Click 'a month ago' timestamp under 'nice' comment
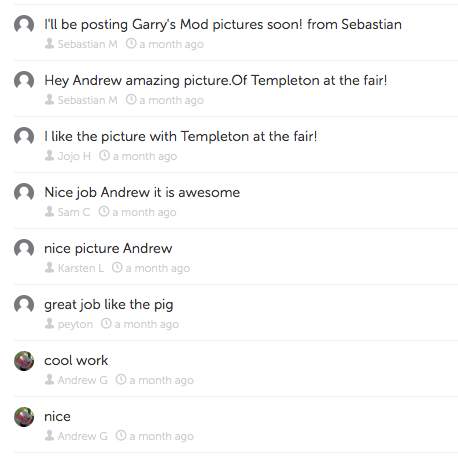 point(161,436)
